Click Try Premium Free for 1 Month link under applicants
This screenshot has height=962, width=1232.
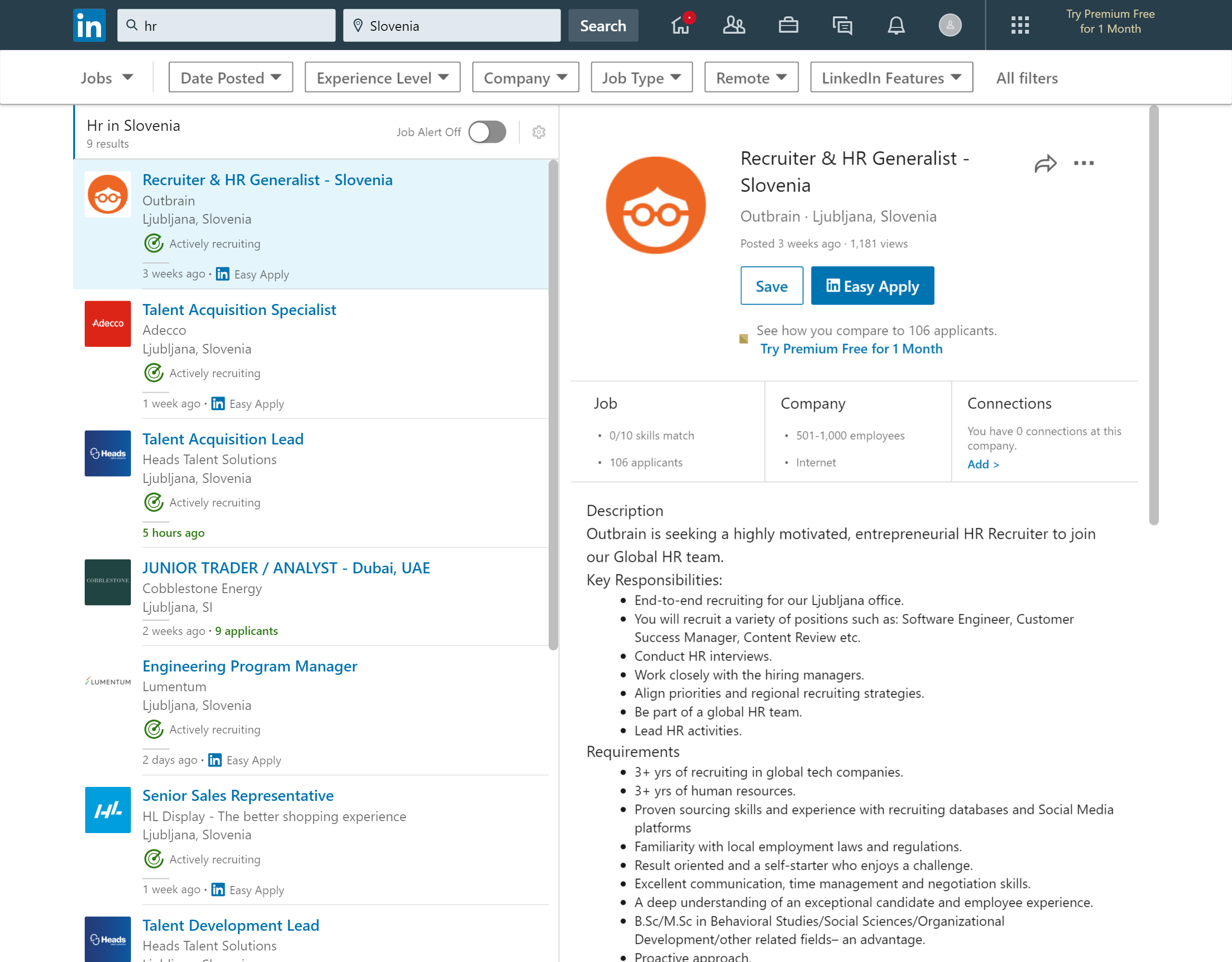tap(851, 349)
